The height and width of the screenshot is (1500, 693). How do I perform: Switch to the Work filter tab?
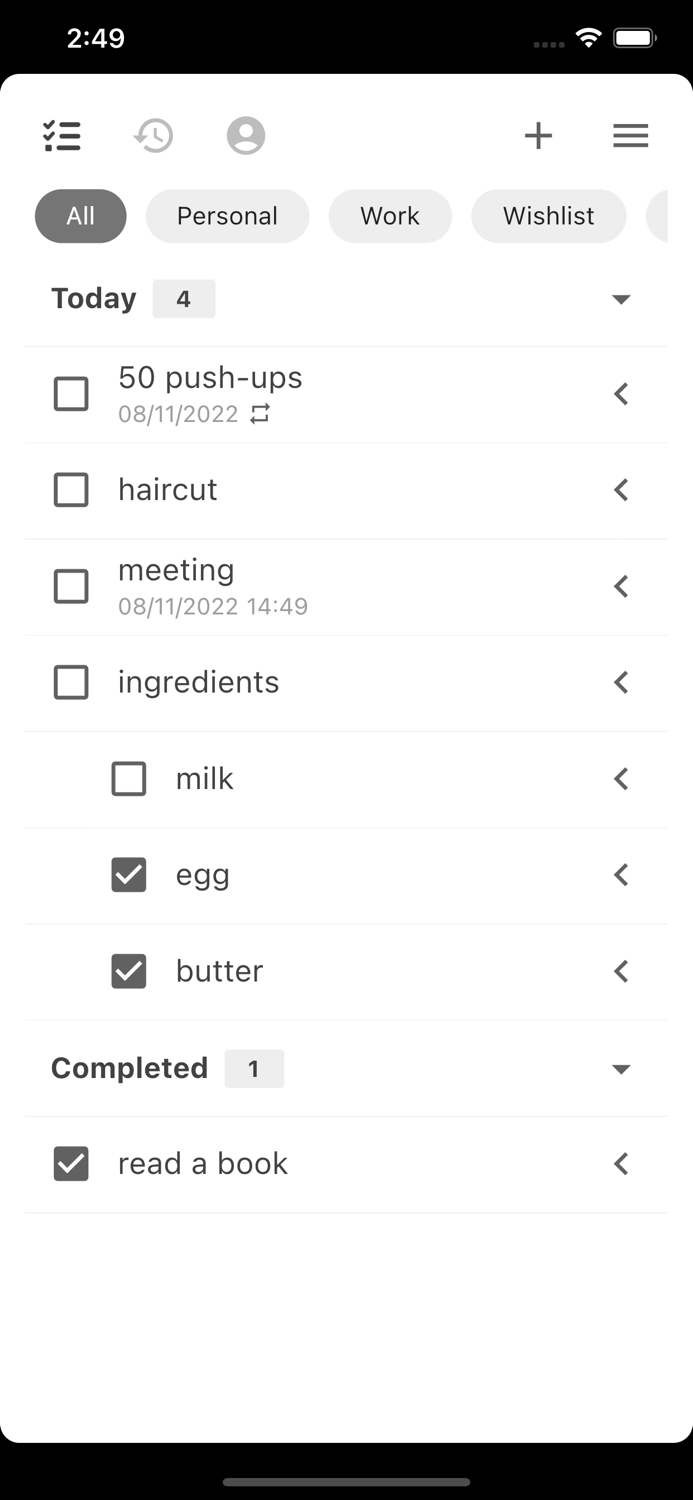click(x=390, y=215)
